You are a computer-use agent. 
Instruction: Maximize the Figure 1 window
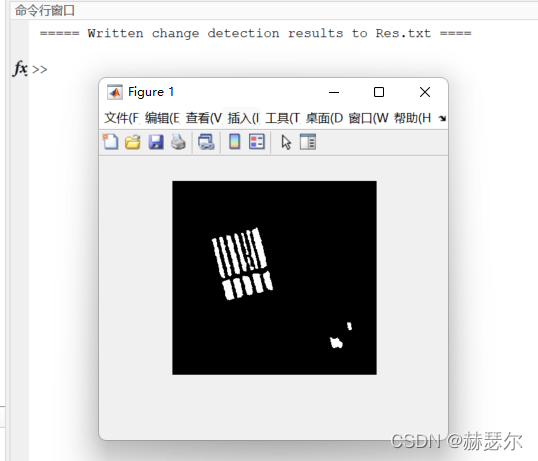point(379,92)
